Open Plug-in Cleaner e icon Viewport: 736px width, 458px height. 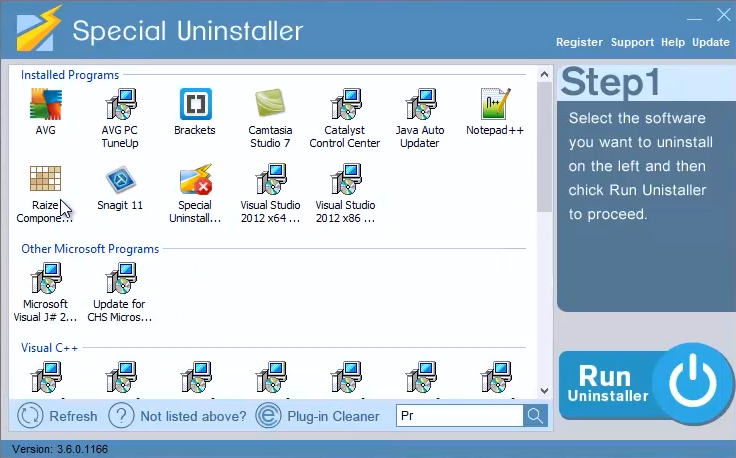tap(268, 416)
